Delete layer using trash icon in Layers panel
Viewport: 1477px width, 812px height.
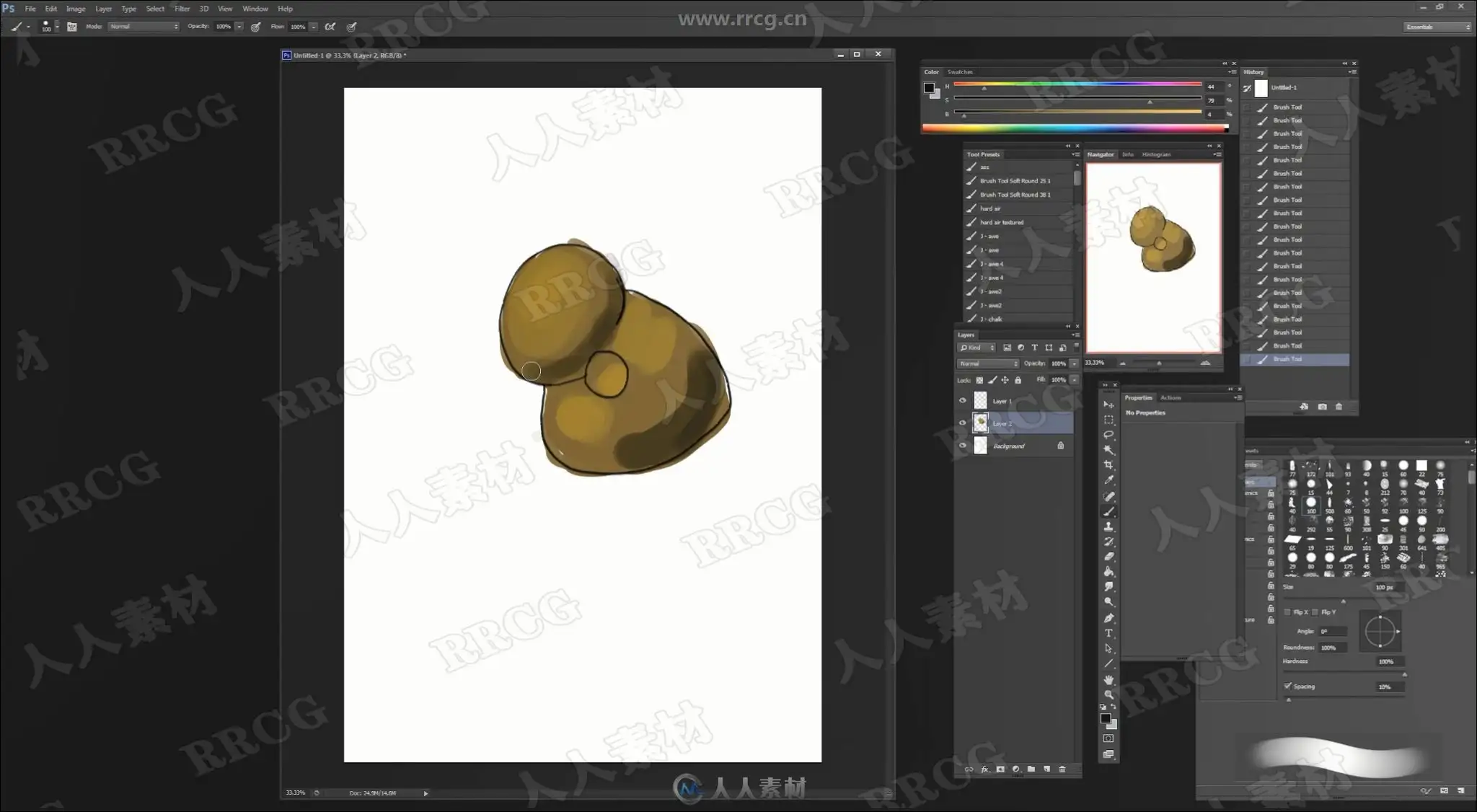(1062, 769)
